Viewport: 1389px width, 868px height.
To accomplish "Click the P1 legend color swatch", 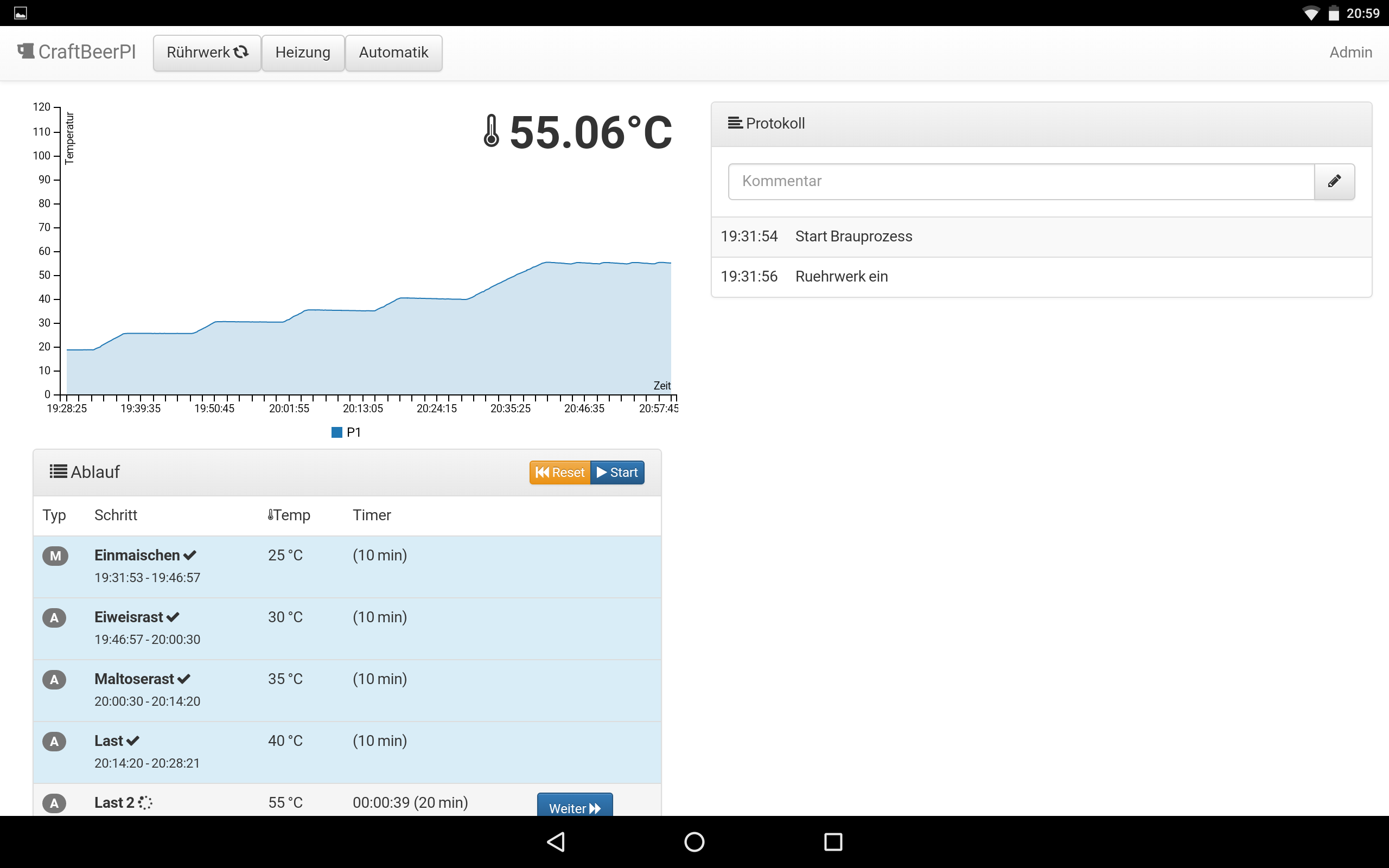I will click(337, 432).
